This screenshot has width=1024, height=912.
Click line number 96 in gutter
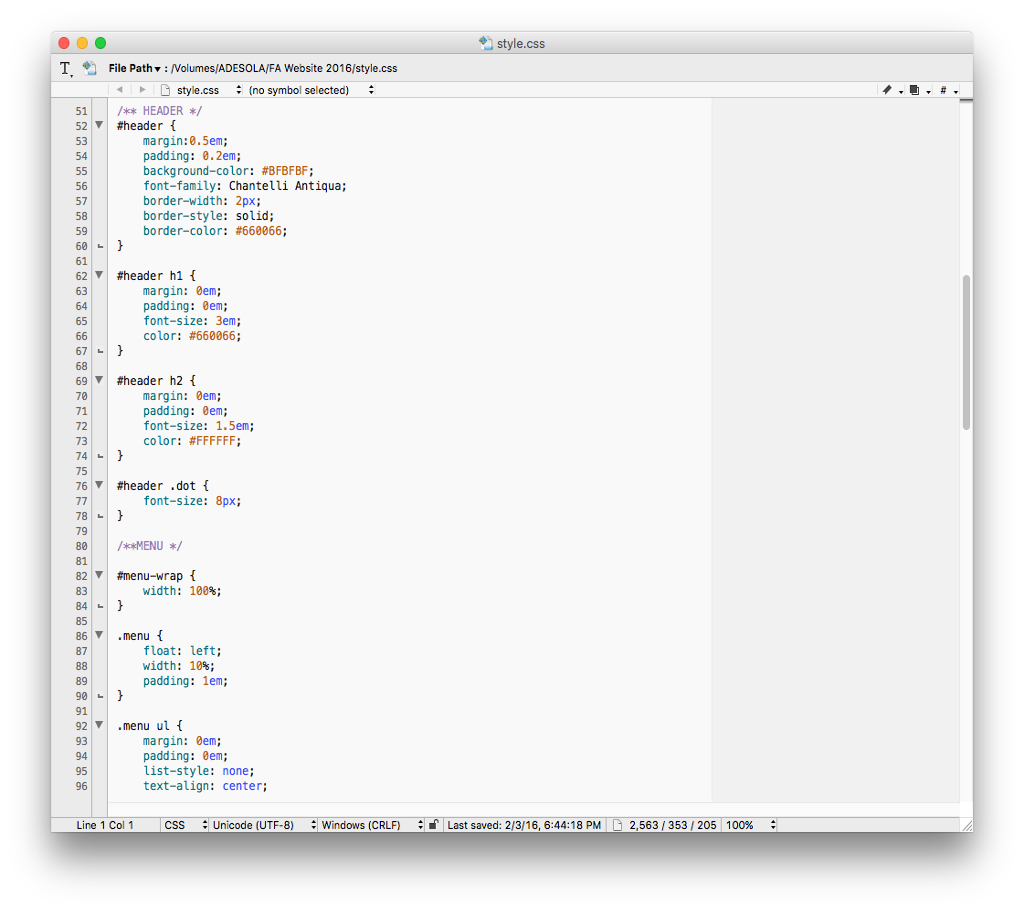point(81,786)
